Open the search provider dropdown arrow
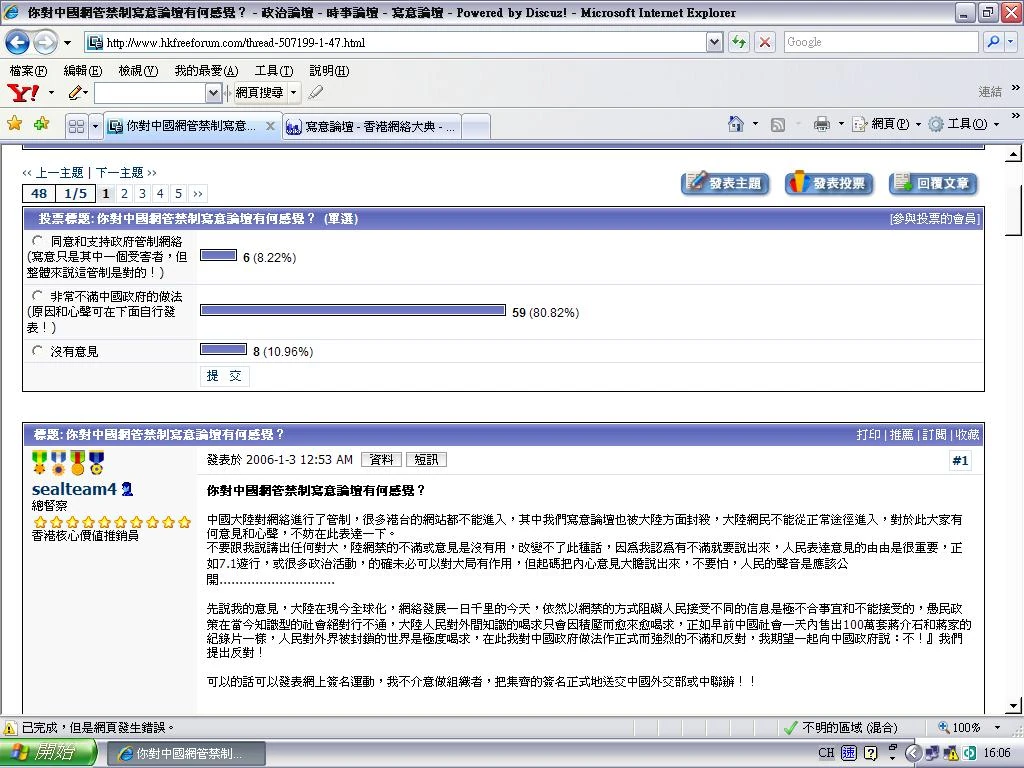 1010,42
